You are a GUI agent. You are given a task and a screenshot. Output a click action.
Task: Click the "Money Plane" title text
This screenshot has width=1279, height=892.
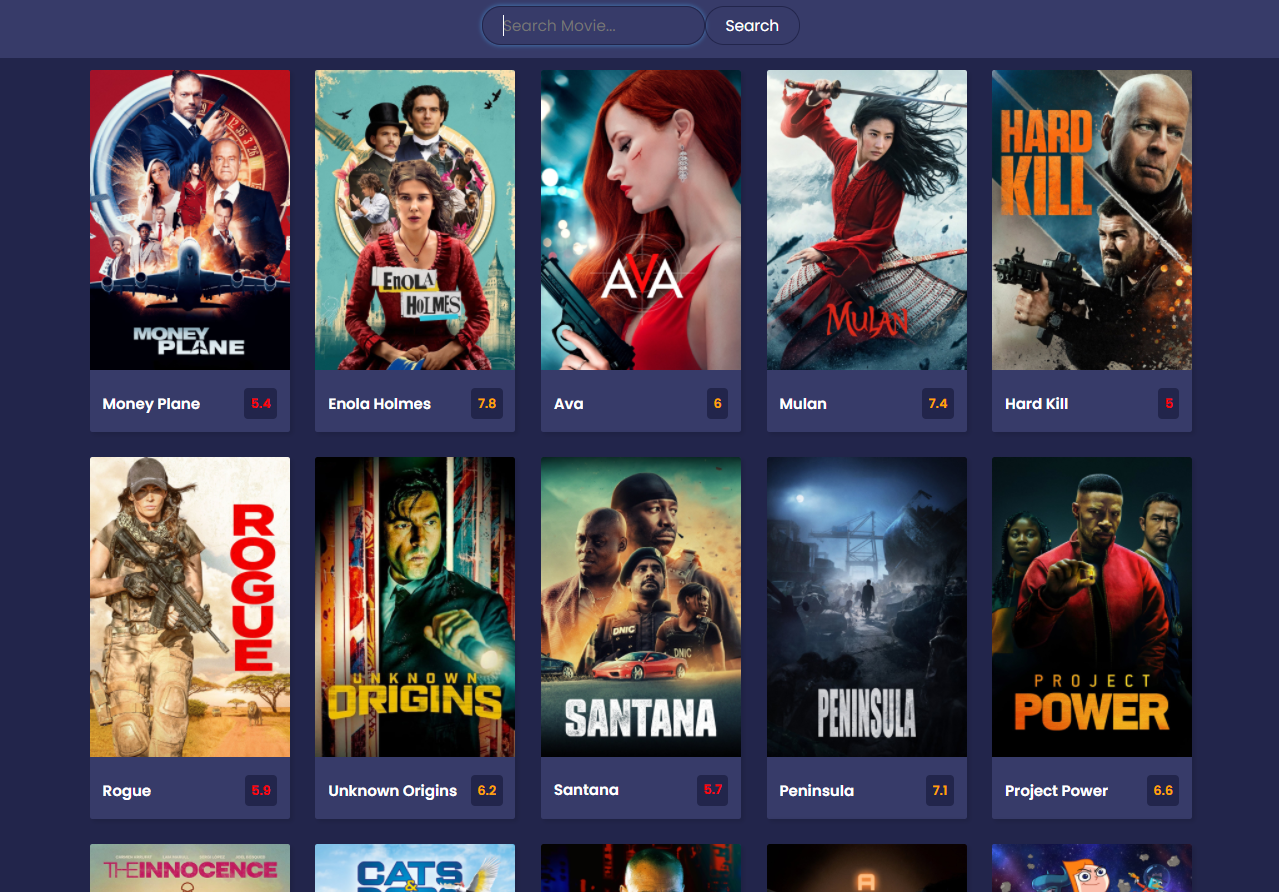(x=151, y=404)
